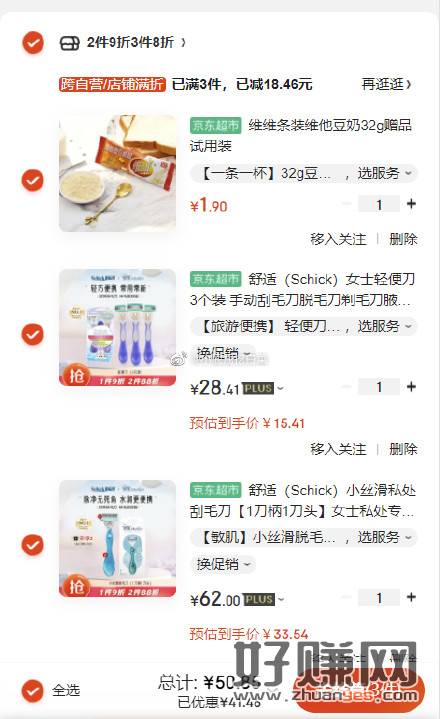Image resolution: width=440 pixels, height=719 pixels.
Task: Open the shop promotion icon beside 2件9折3件8折
Action: (x=70, y=43)
